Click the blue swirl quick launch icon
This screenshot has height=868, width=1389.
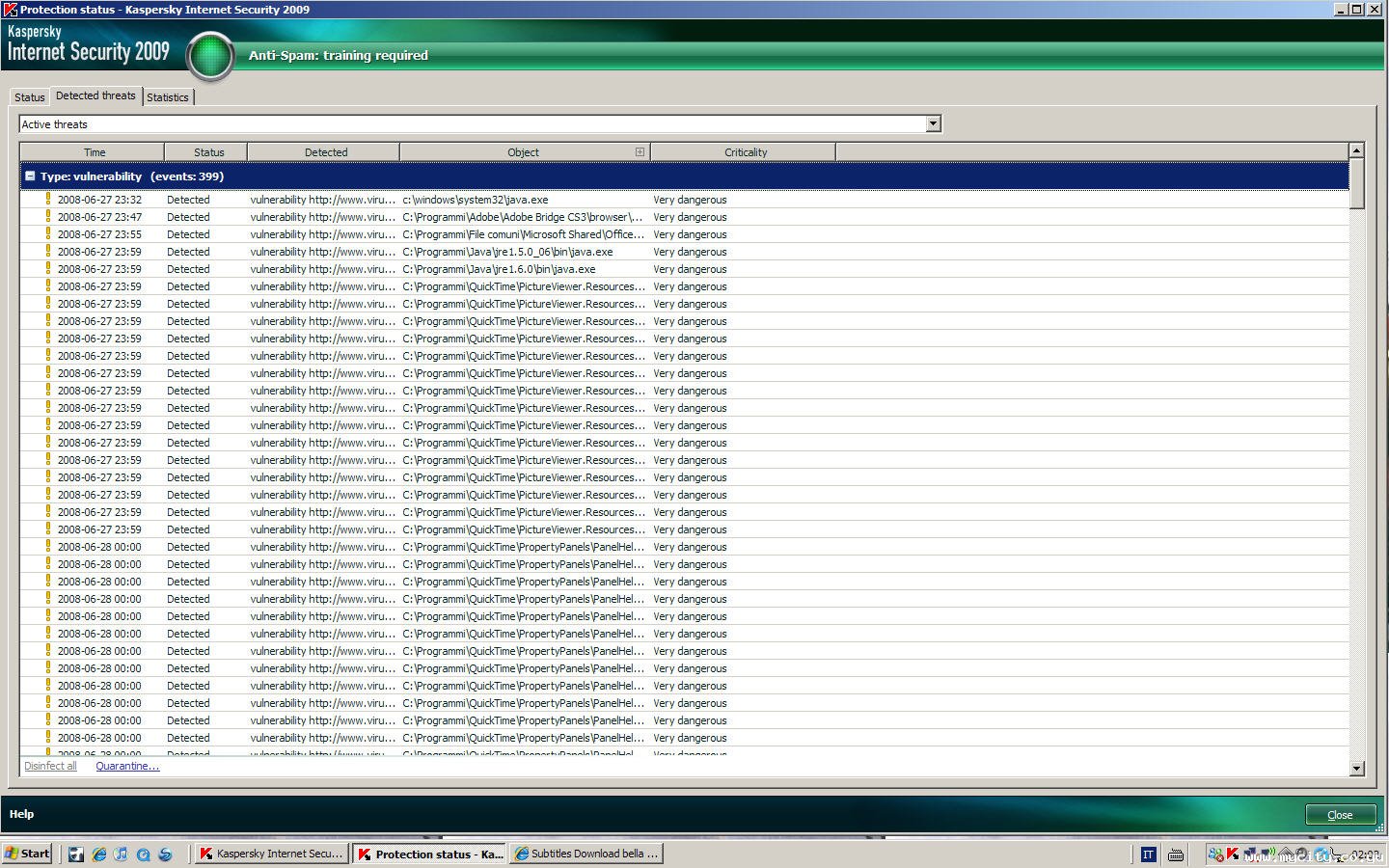165,854
